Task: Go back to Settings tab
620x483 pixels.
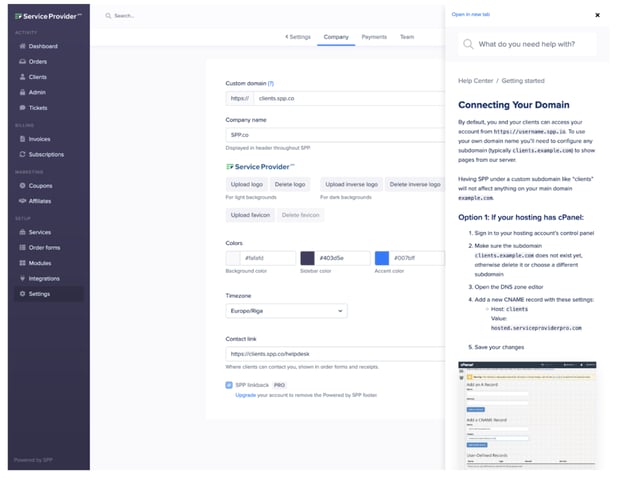Action: coord(298,37)
